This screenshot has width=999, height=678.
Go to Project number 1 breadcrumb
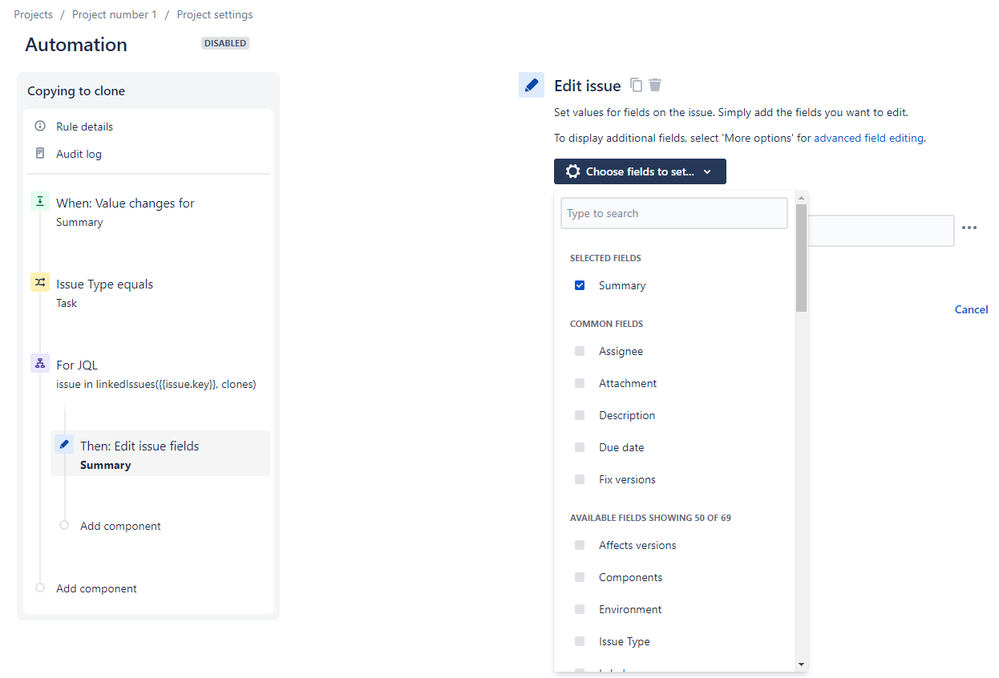pyautogui.click(x=114, y=14)
